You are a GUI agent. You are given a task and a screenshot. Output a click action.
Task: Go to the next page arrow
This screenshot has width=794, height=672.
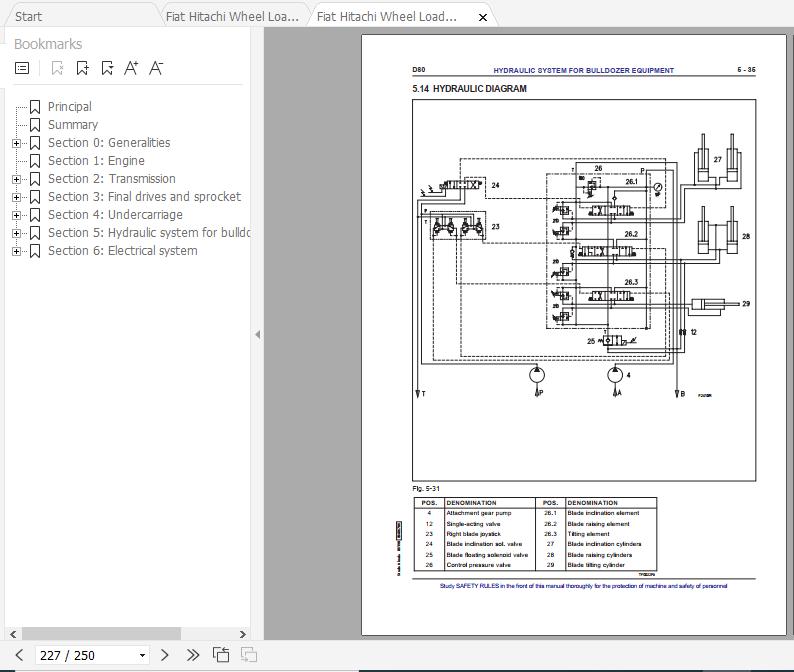pos(166,655)
